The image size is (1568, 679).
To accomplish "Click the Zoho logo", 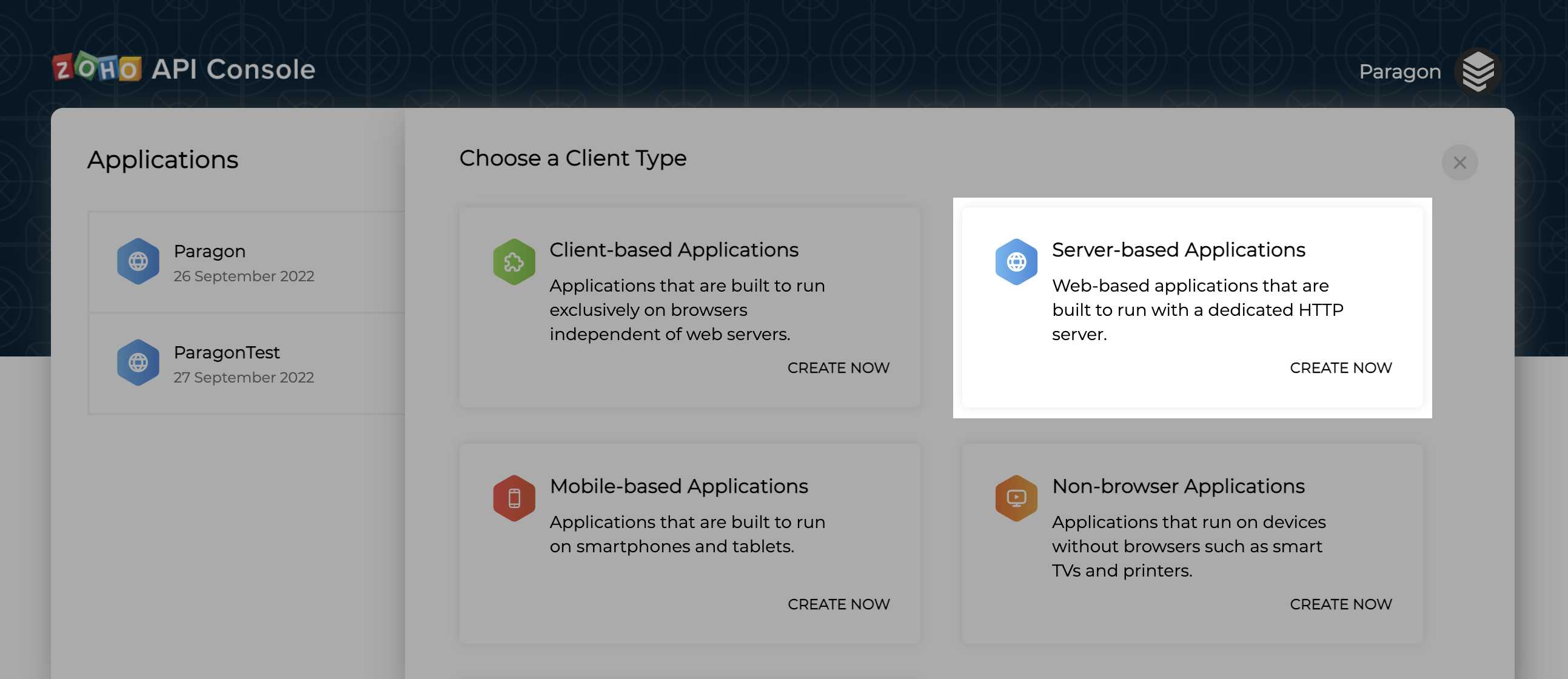I will [97, 67].
